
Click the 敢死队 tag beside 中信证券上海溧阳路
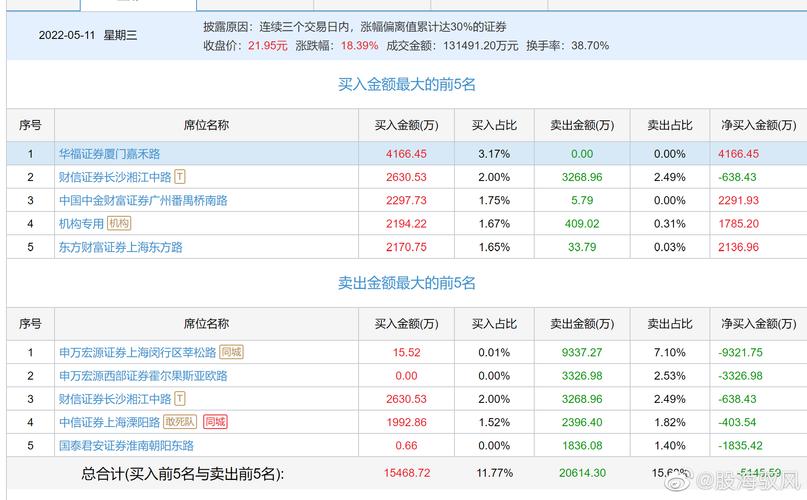click(181, 422)
